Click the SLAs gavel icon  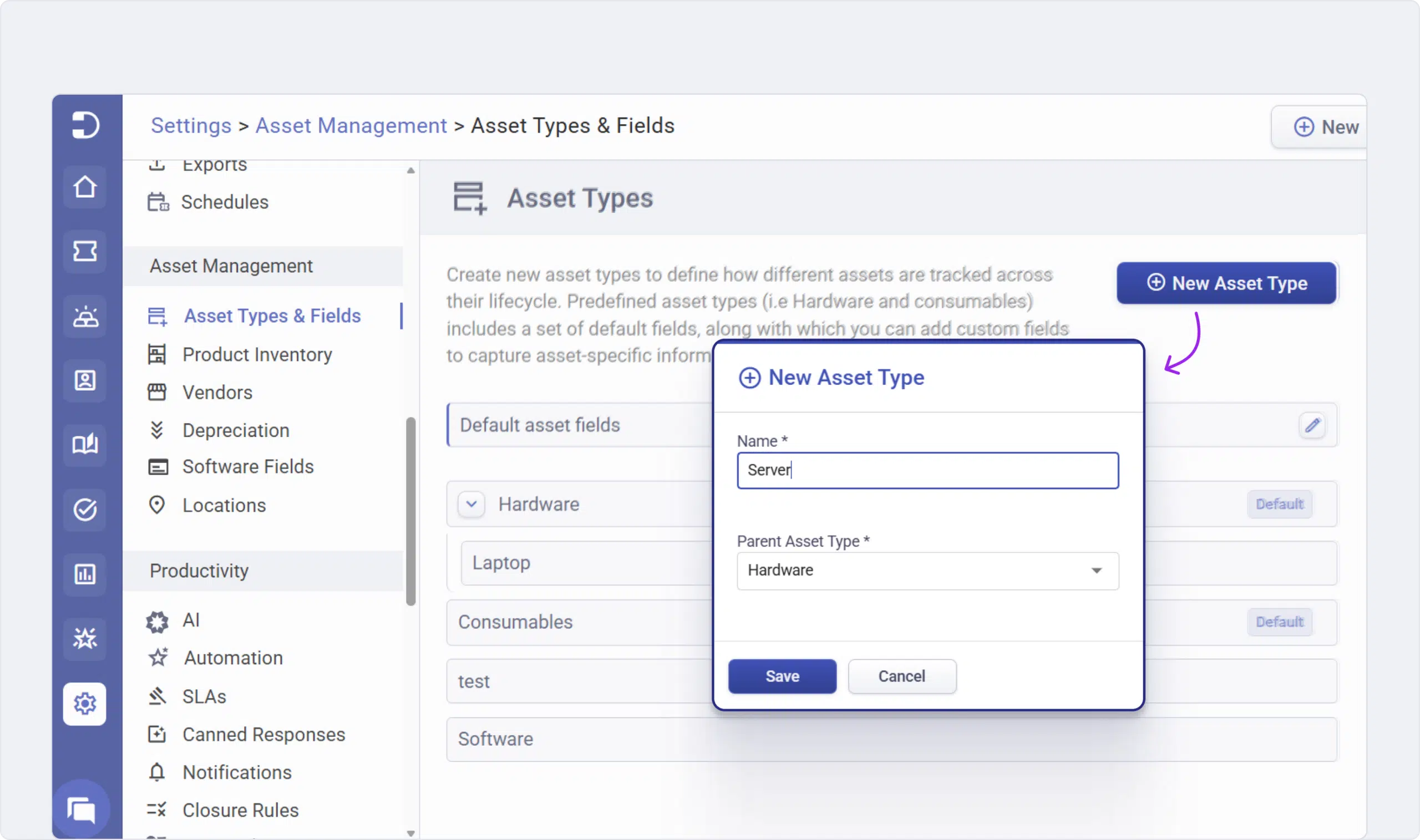[157, 696]
